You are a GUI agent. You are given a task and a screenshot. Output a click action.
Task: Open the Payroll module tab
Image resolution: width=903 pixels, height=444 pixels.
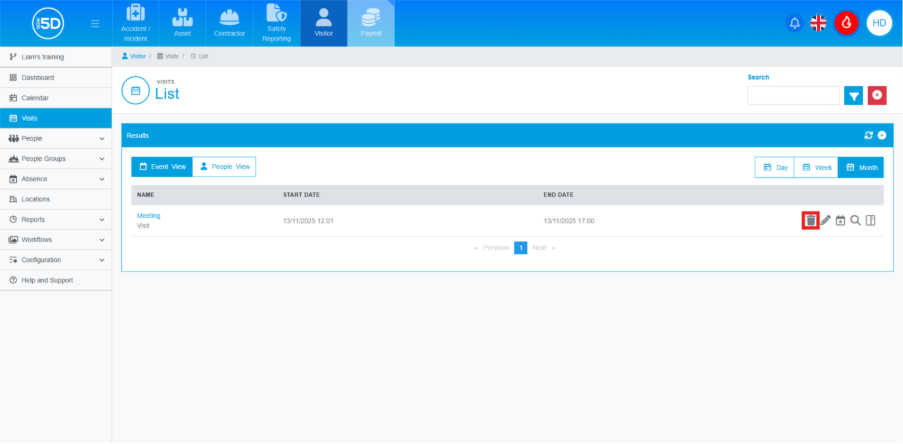point(370,23)
